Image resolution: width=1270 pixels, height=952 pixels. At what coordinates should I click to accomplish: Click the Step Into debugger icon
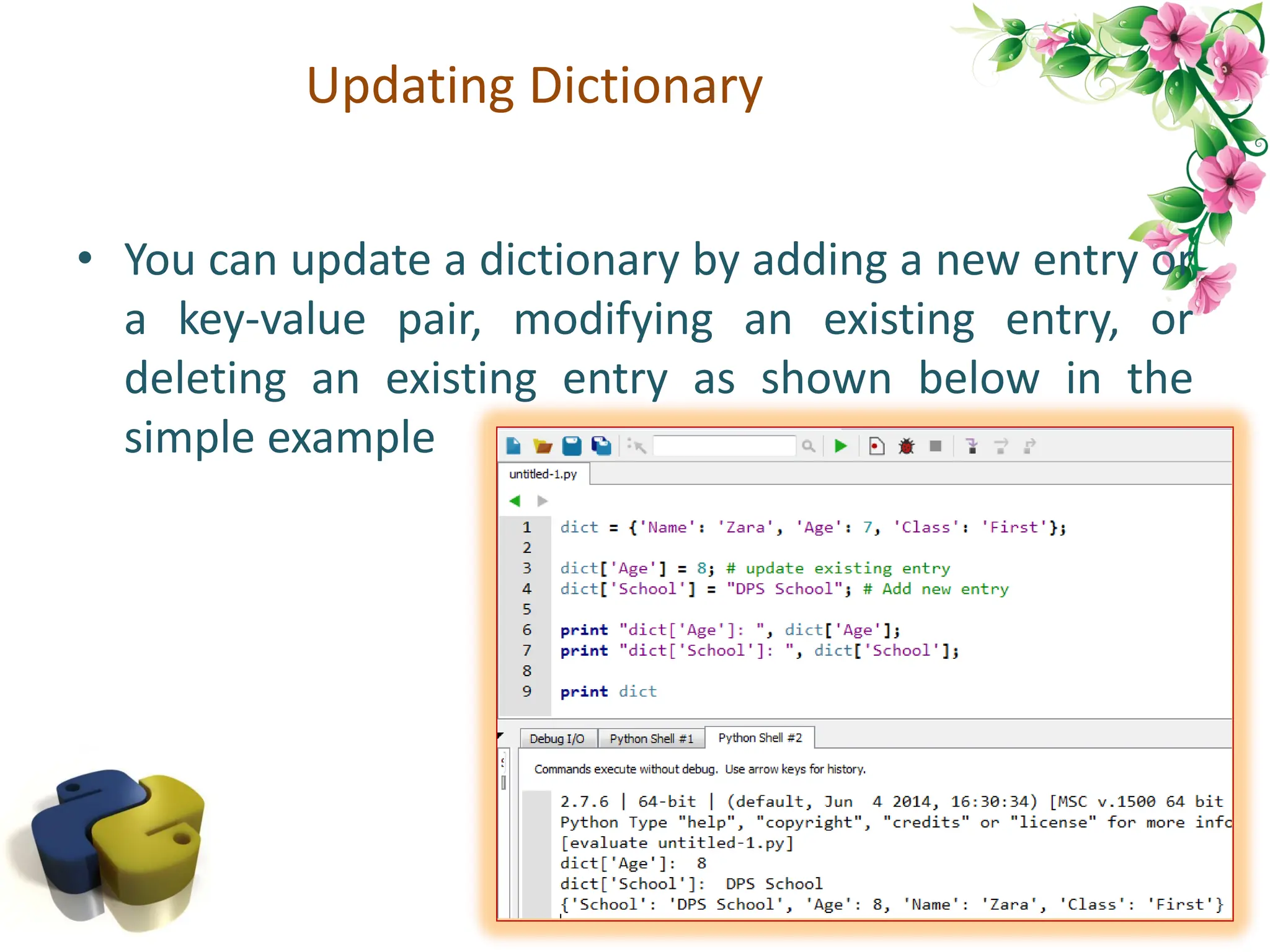(x=972, y=446)
